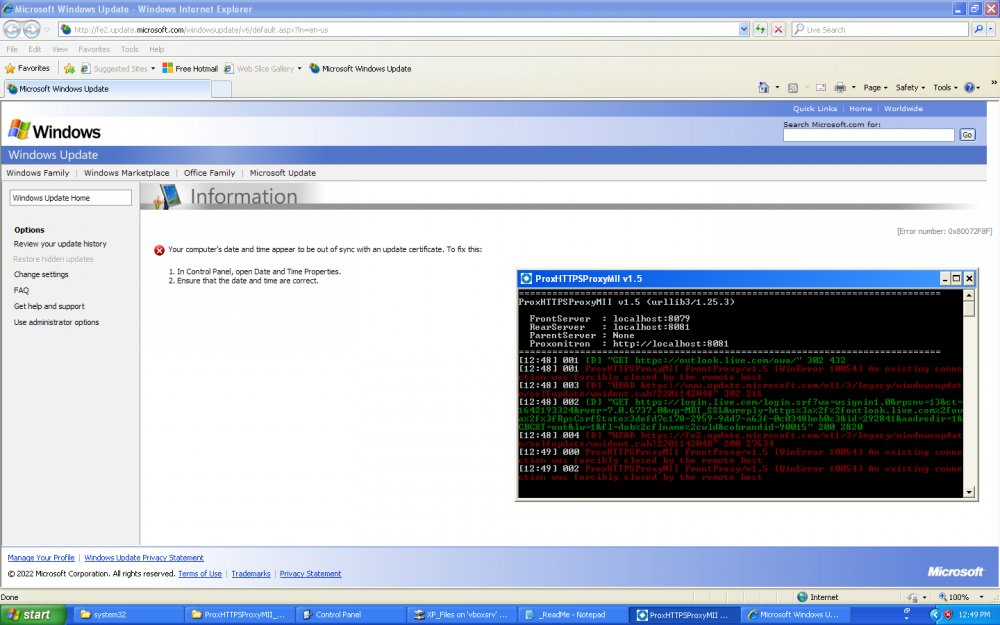Refresh the page with the refresh icon
This screenshot has height=625, width=1000.
(x=759, y=28)
